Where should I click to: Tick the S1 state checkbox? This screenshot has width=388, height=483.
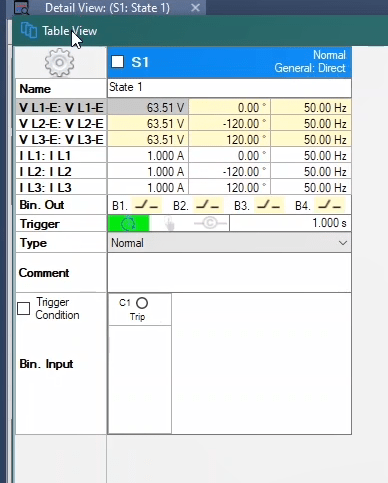pos(118,62)
